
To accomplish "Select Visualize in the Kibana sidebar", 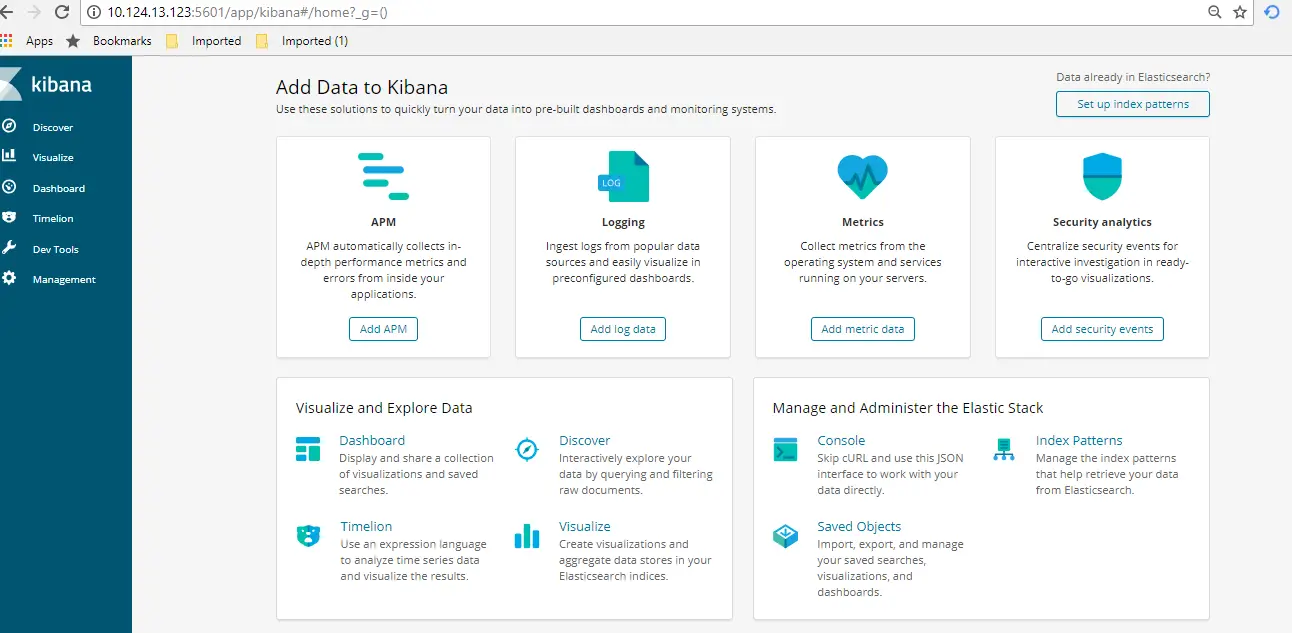I will click(53, 157).
